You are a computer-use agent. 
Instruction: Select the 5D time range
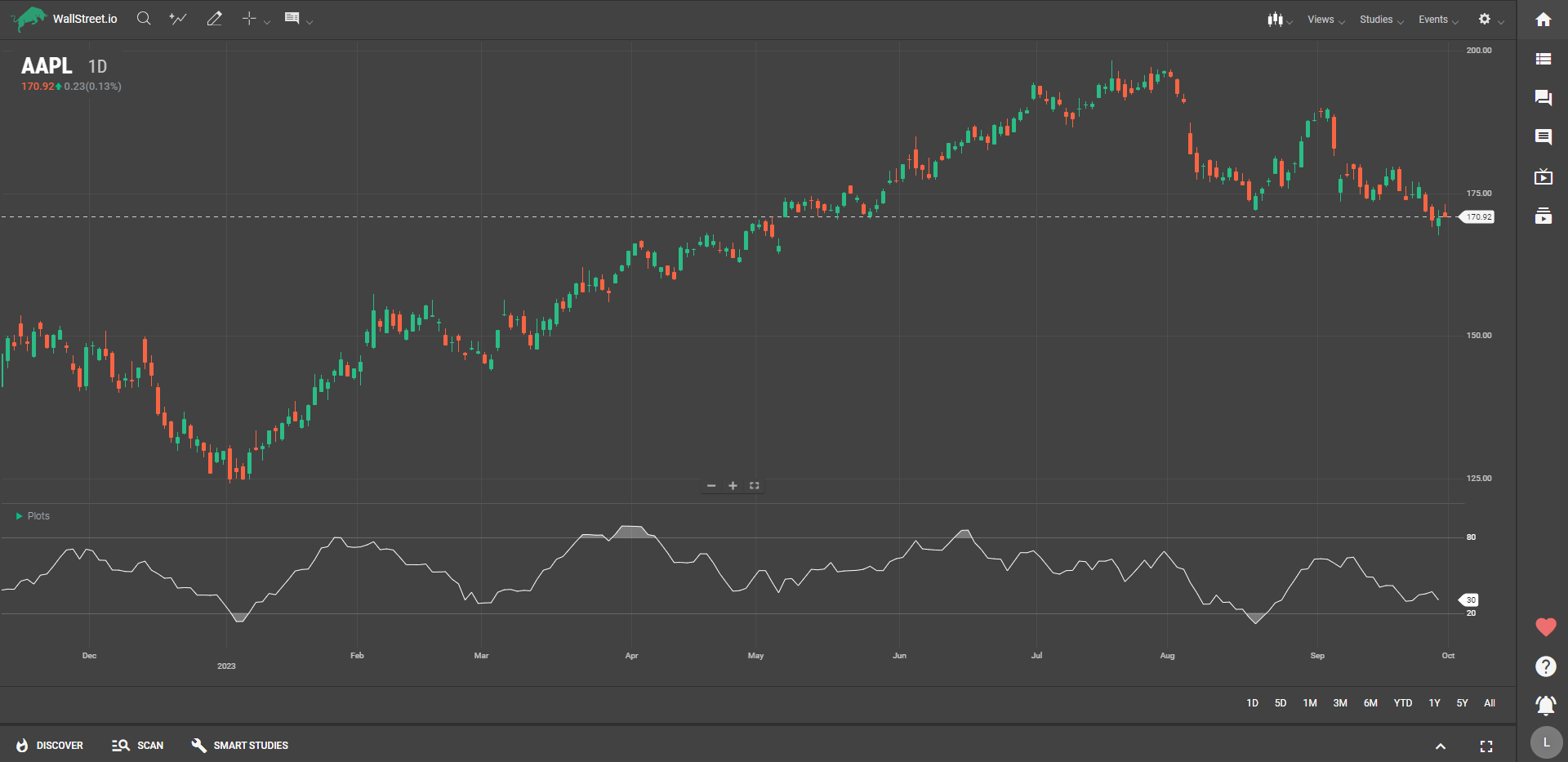click(1281, 703)
